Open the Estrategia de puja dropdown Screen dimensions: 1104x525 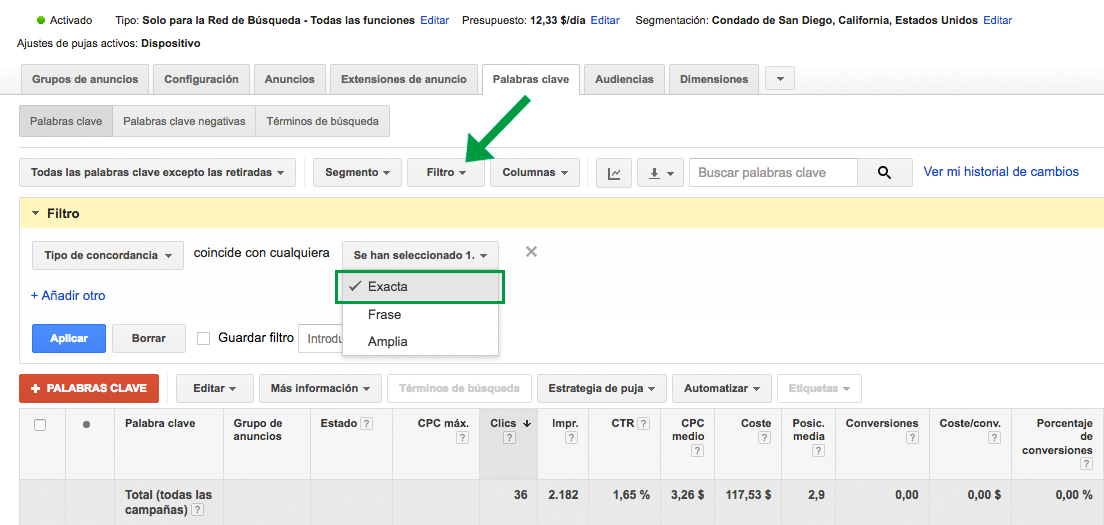pyautogui.click(x=602, y=388)
